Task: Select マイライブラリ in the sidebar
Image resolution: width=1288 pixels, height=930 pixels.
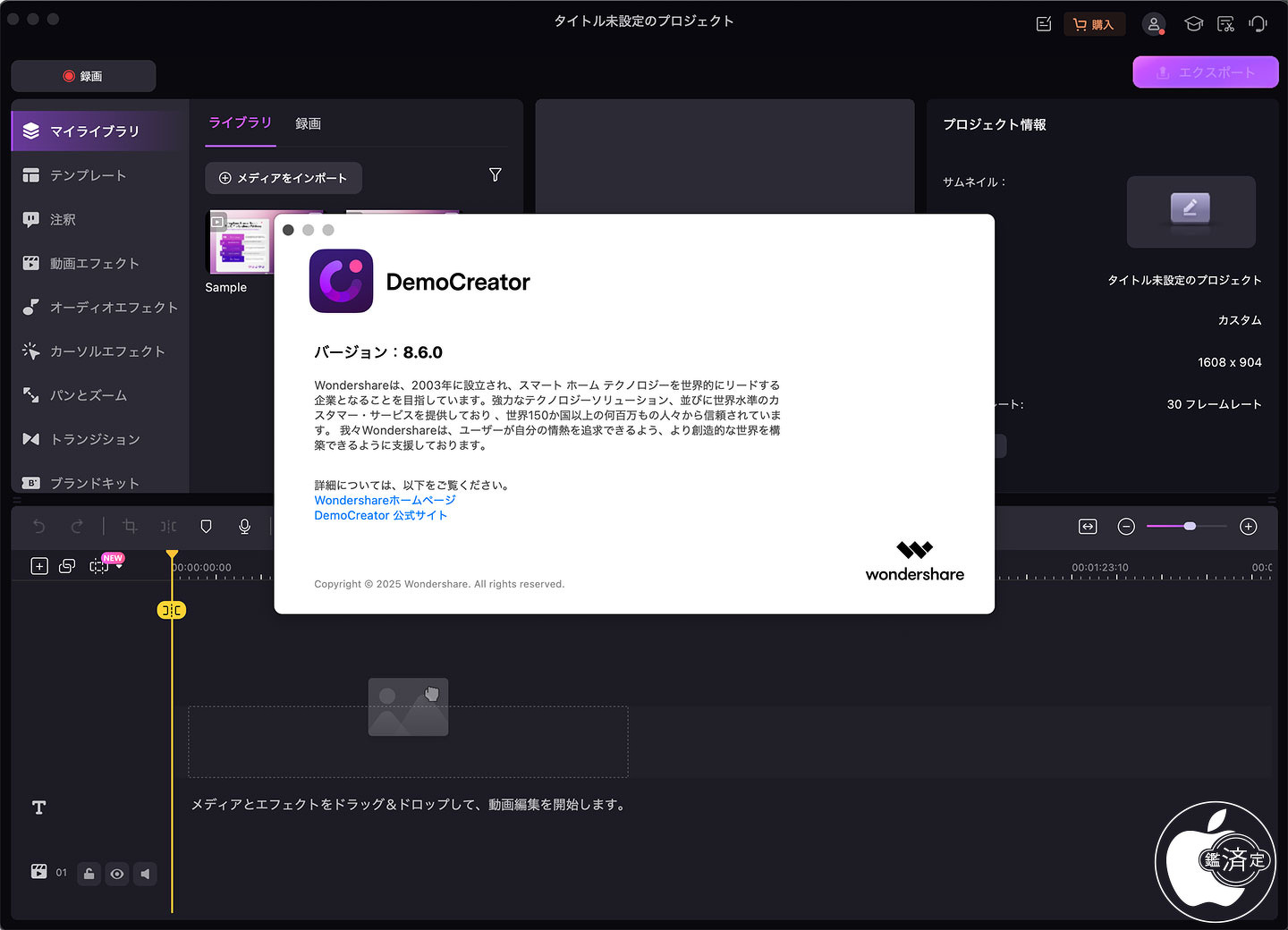Action: point(100,131)
